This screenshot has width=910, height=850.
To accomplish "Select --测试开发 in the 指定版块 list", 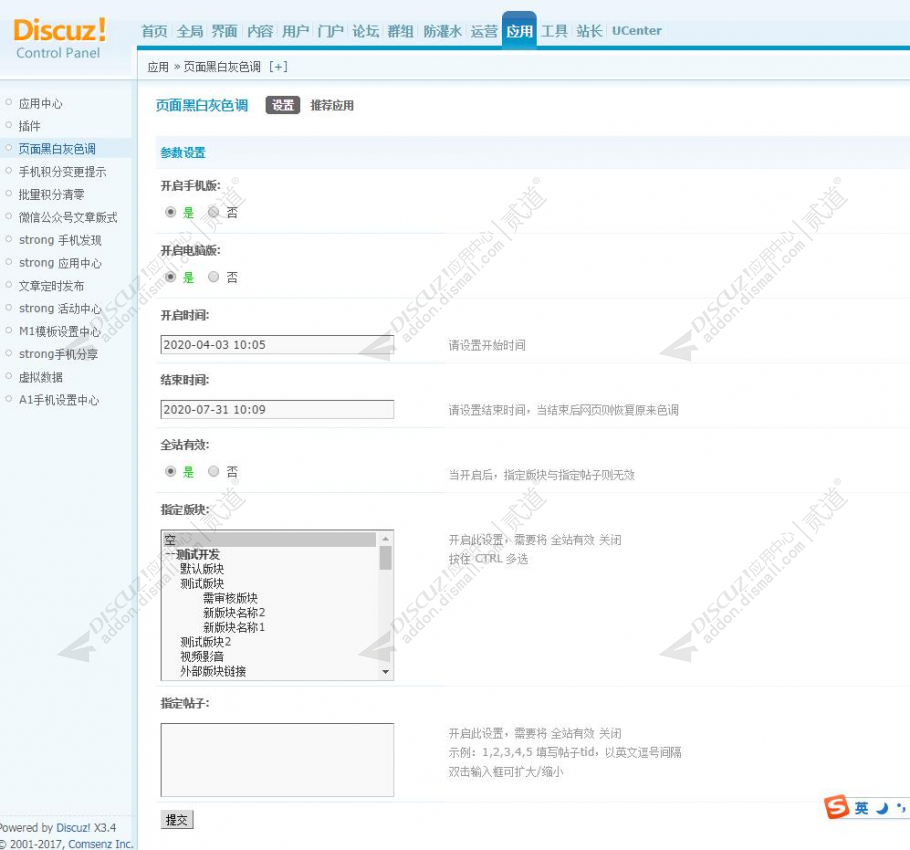I will pos(270,554).
